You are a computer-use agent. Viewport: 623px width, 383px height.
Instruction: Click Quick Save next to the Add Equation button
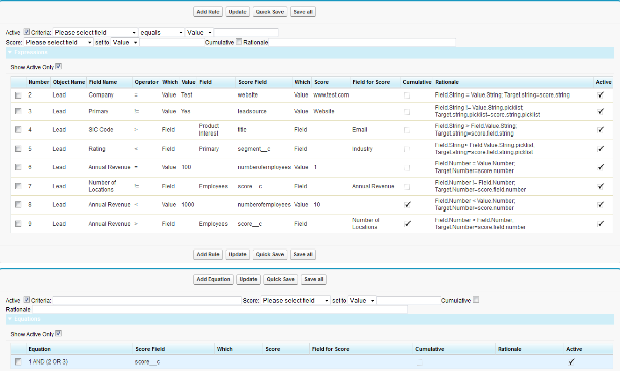coord(281,279)
